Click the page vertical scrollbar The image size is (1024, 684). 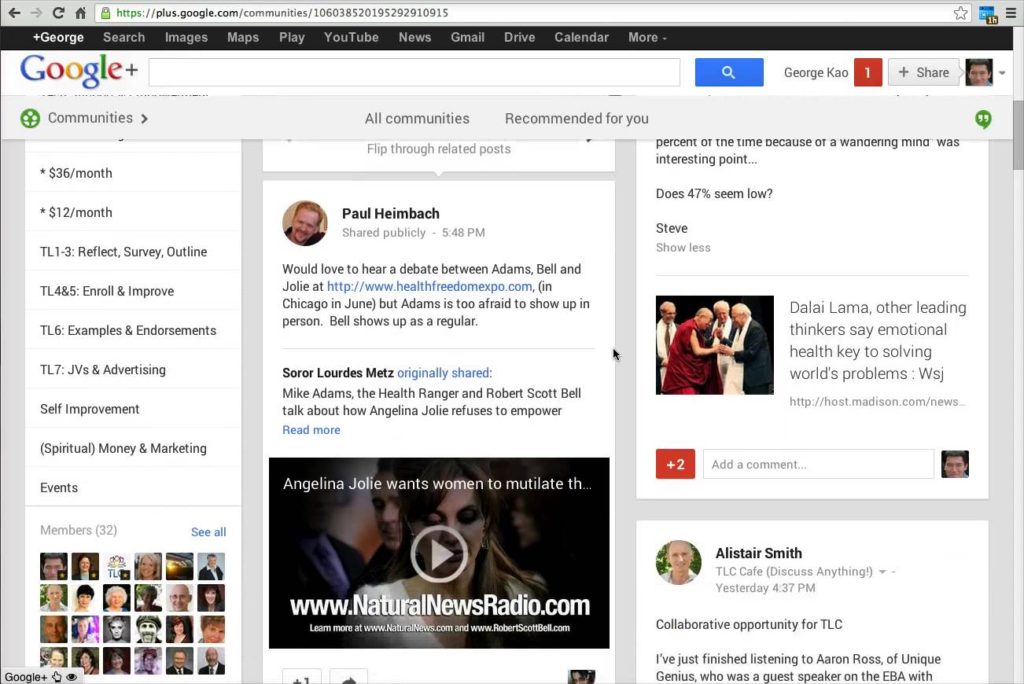1017,137
